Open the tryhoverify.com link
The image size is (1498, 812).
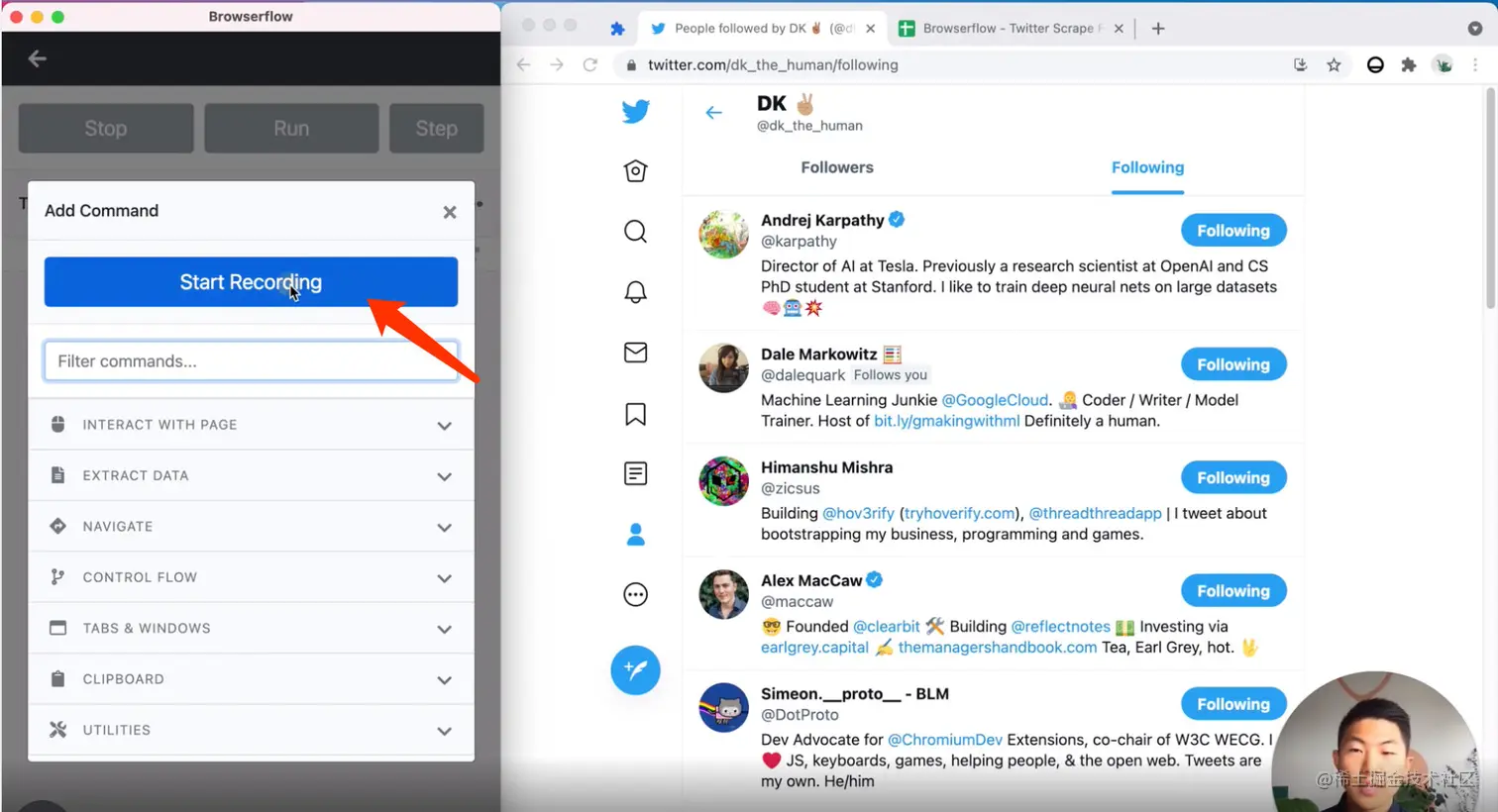(960, 514)
